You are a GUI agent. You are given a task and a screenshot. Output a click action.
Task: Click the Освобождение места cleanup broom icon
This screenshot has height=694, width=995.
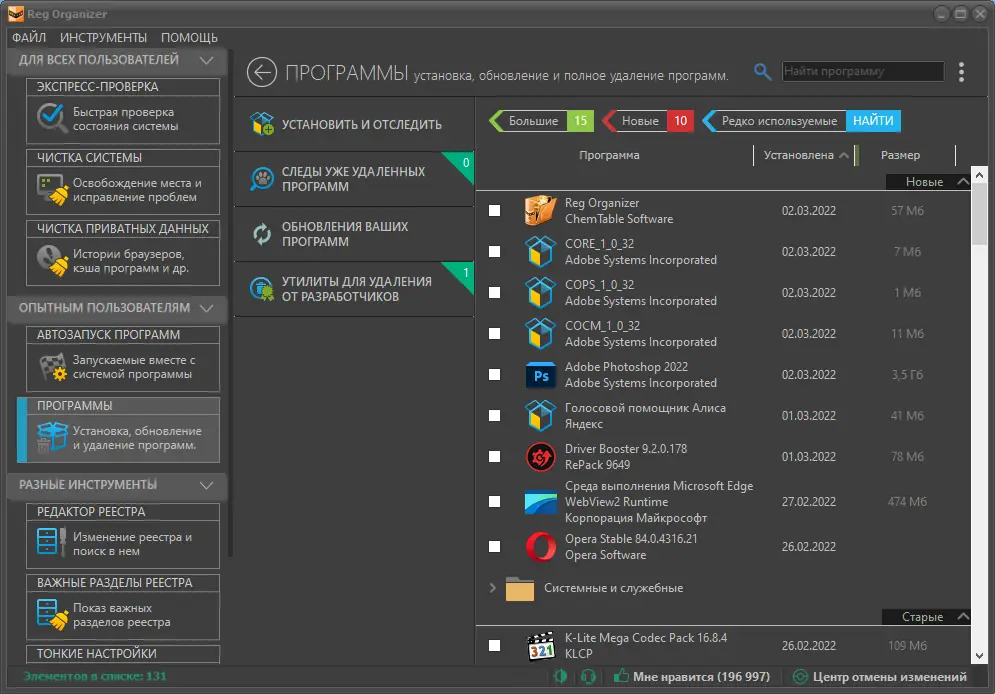point(52,190)
